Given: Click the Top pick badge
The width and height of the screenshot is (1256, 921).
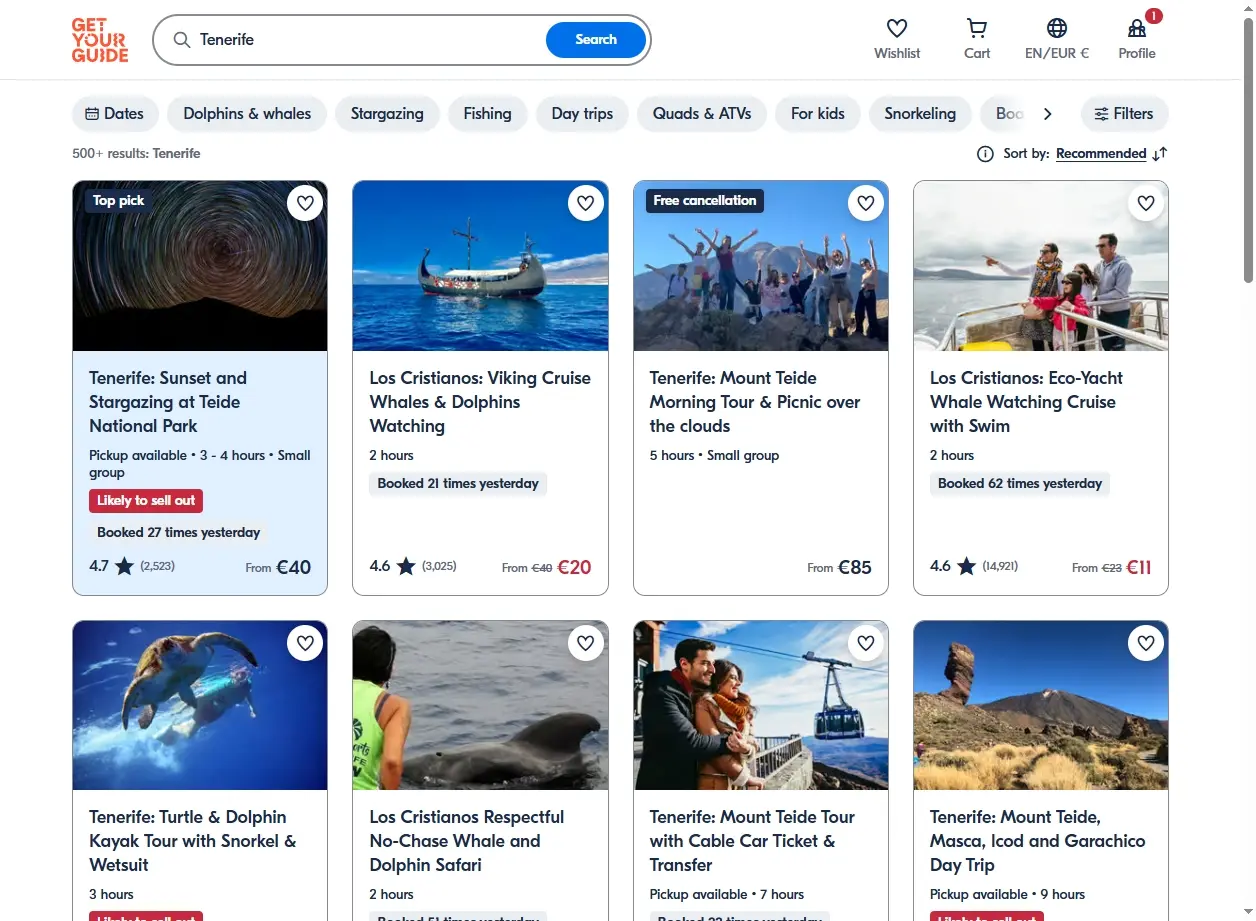Looking at the screenshot, I should click(x=118, y=201).
